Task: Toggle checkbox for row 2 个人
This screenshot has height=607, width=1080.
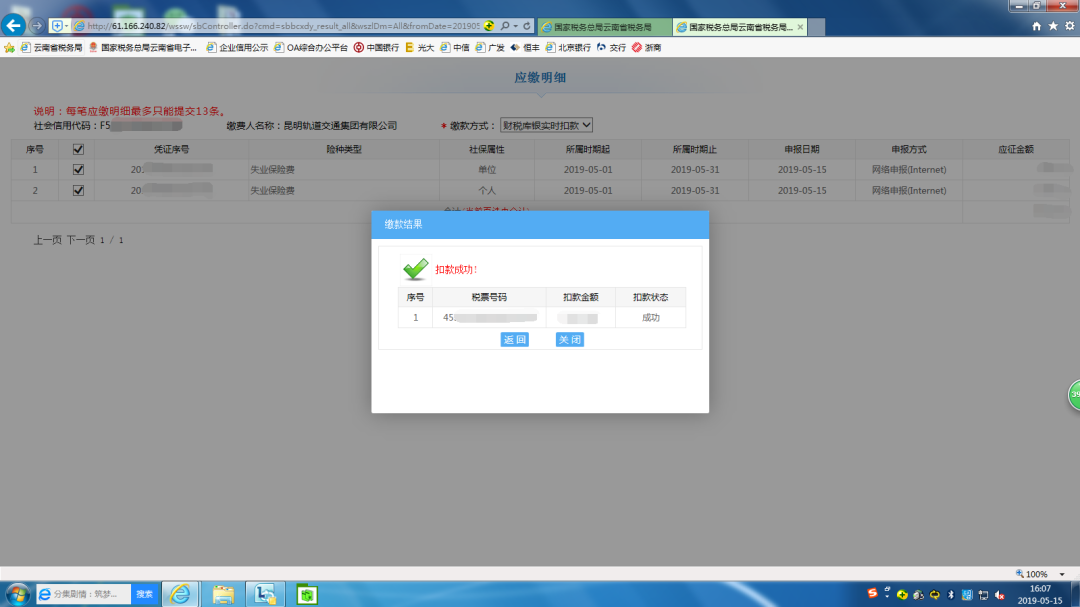Action: (x=78, y=190)
